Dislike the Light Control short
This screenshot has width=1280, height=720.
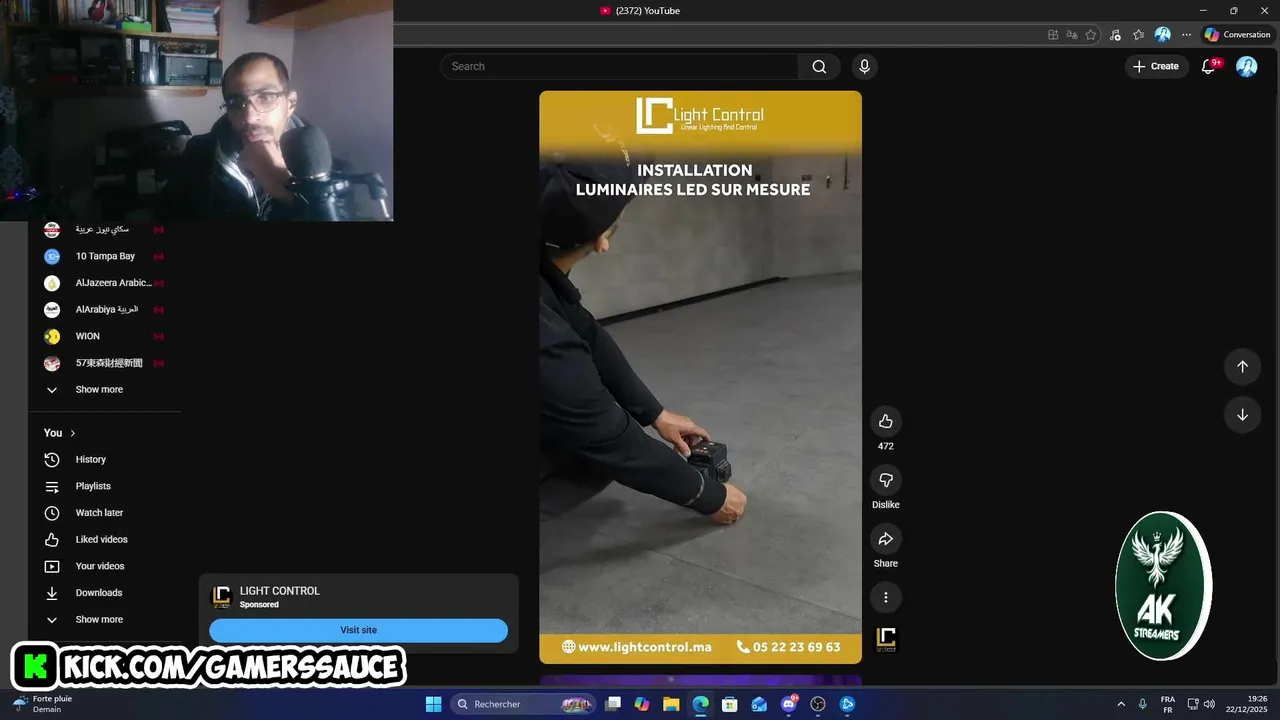(885, 480)
